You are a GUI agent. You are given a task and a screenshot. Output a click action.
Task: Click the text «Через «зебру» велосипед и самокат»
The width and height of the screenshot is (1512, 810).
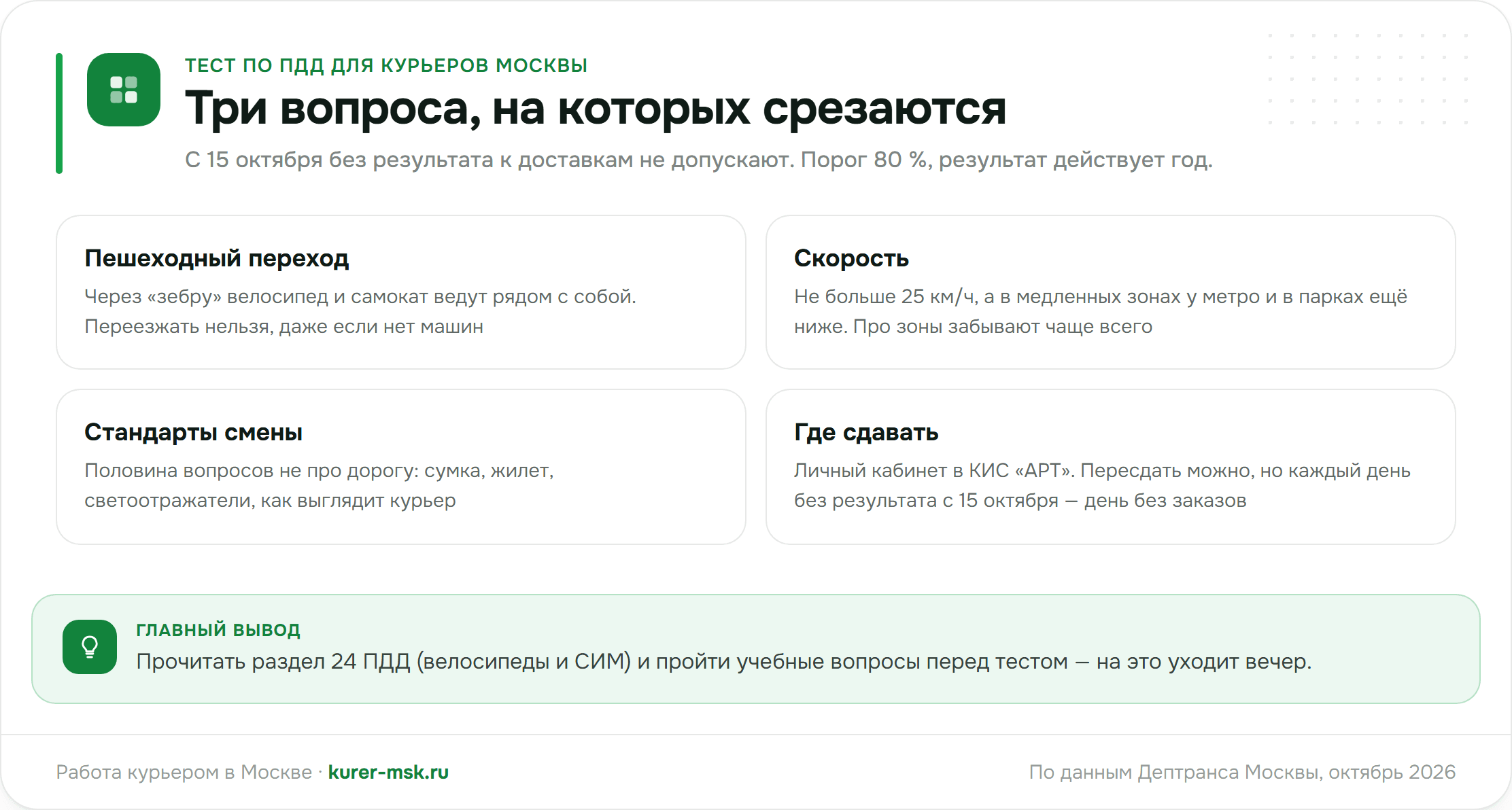coord(257,297)
